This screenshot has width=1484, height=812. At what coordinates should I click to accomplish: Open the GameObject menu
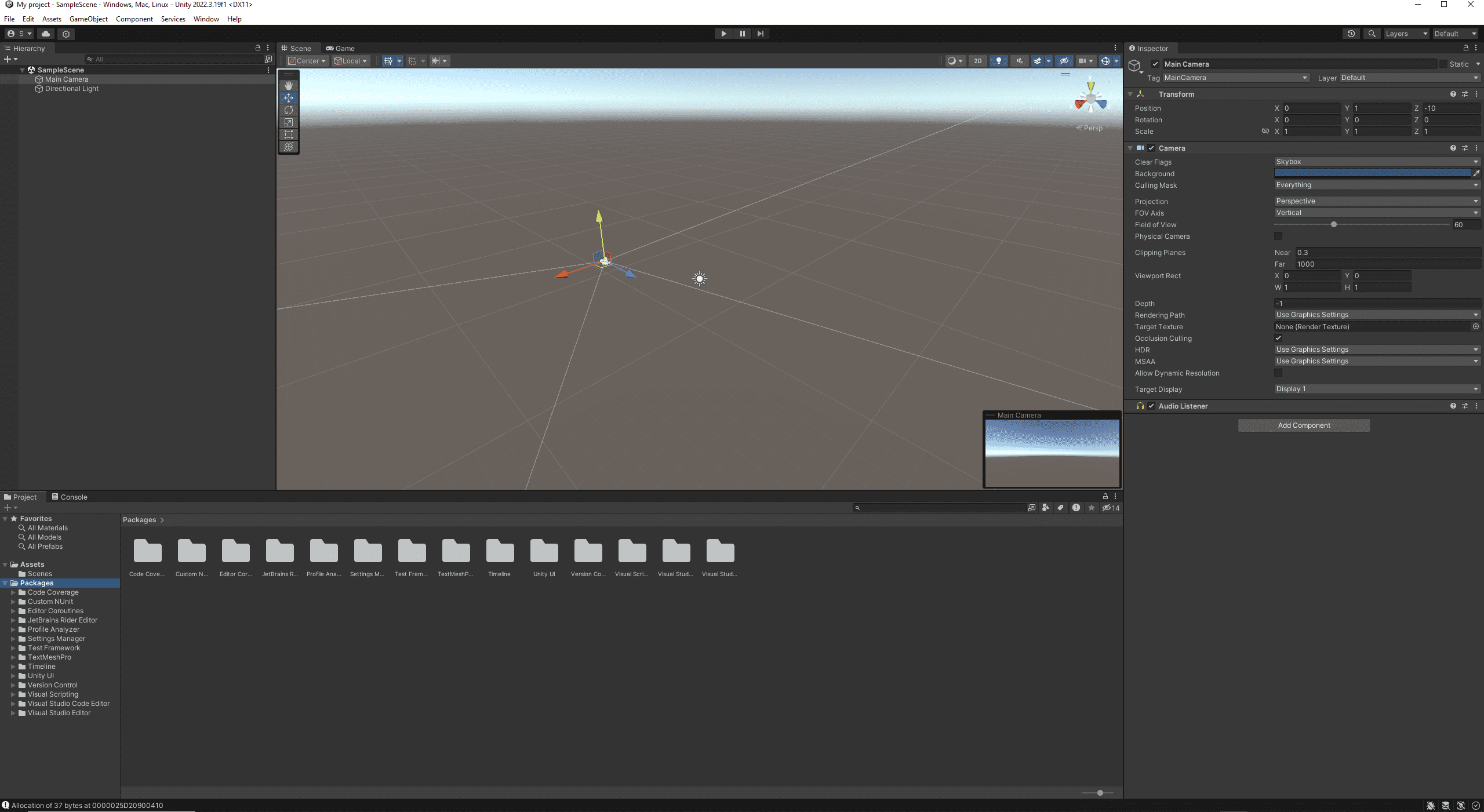pyautogui.click(x=88, y=19)
